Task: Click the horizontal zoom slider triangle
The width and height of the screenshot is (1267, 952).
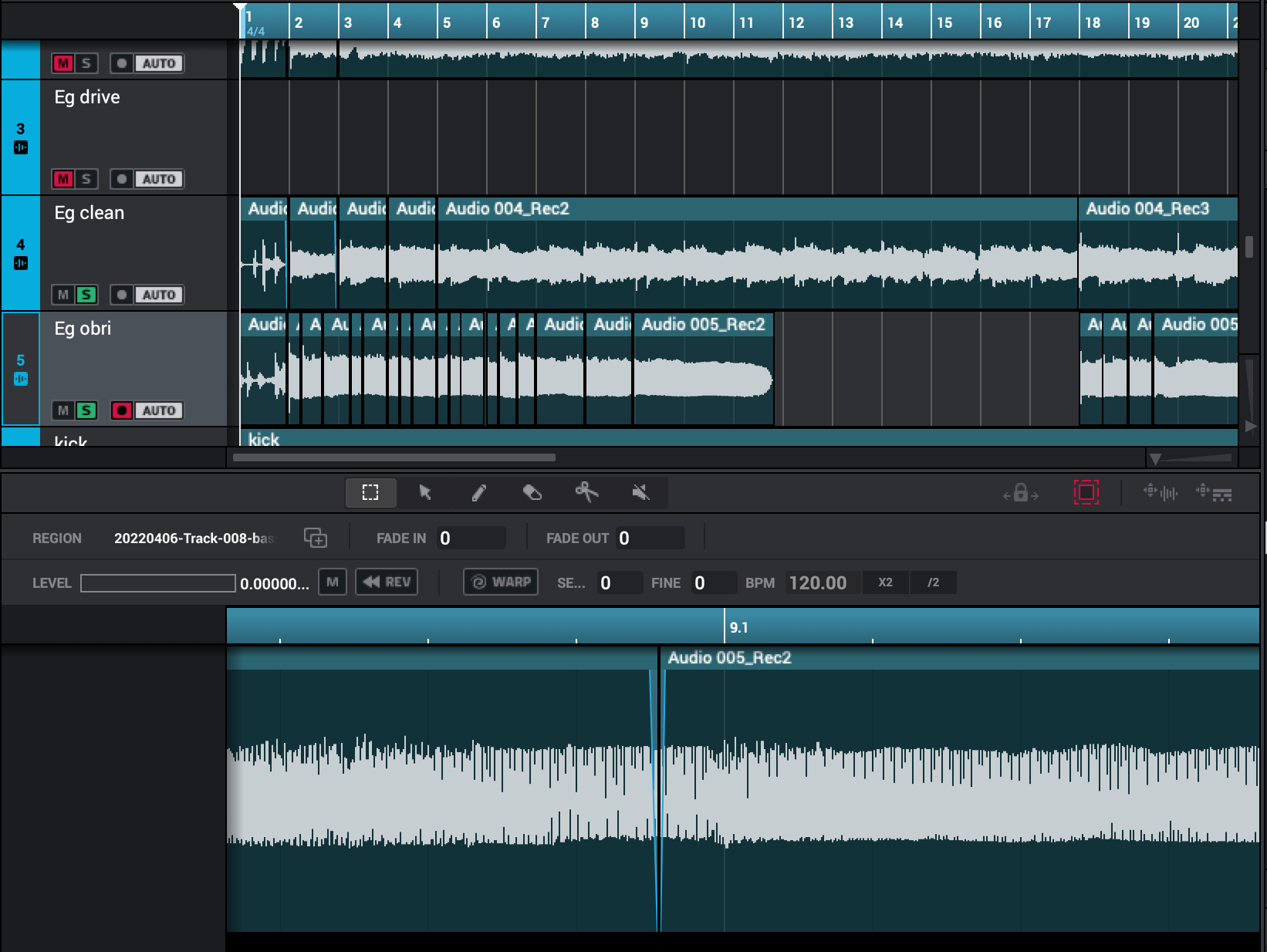Action: (1155, 459)
